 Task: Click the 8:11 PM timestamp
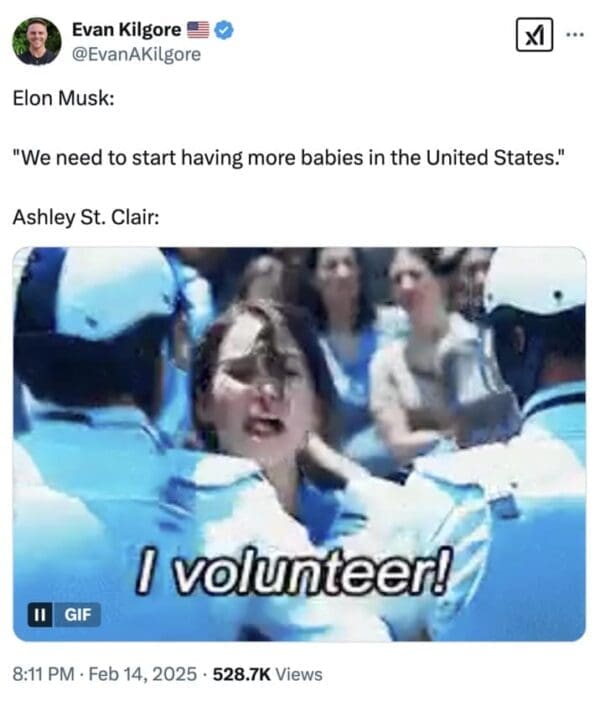point(43,674)
